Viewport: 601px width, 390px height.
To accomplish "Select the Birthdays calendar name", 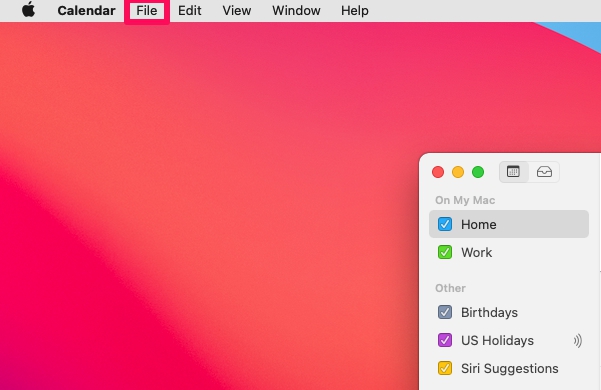I will coord(489,313).
